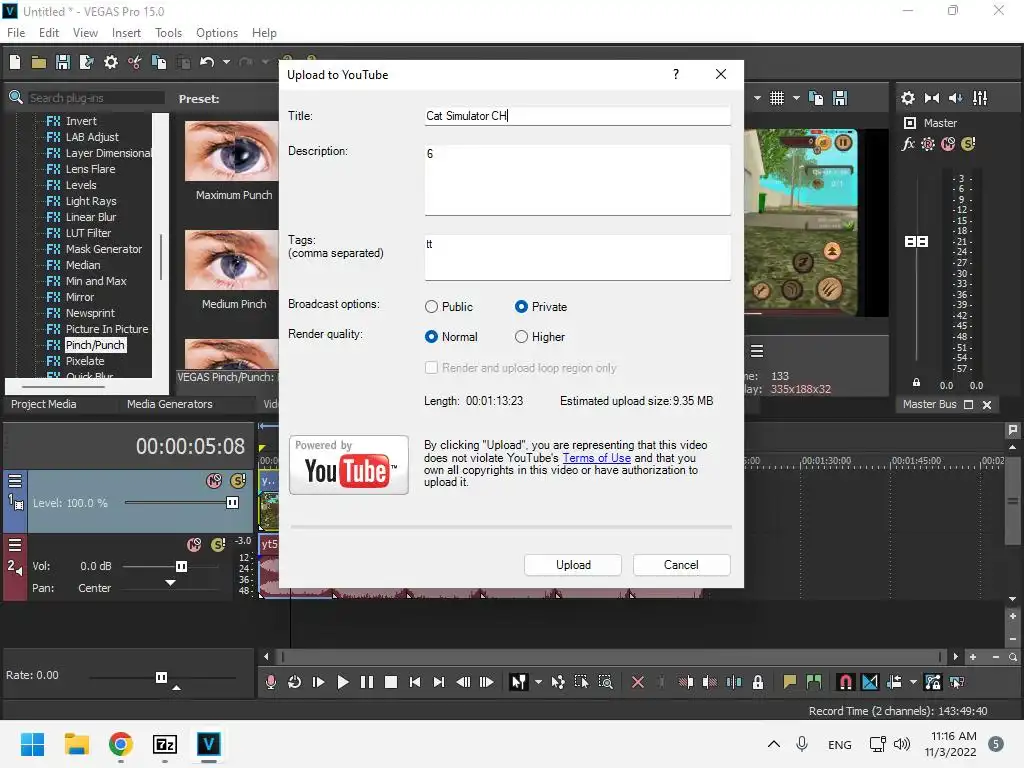Click Go to End transport button
The width and height of the screenshot is (1024, 768).
coord(439,682)
